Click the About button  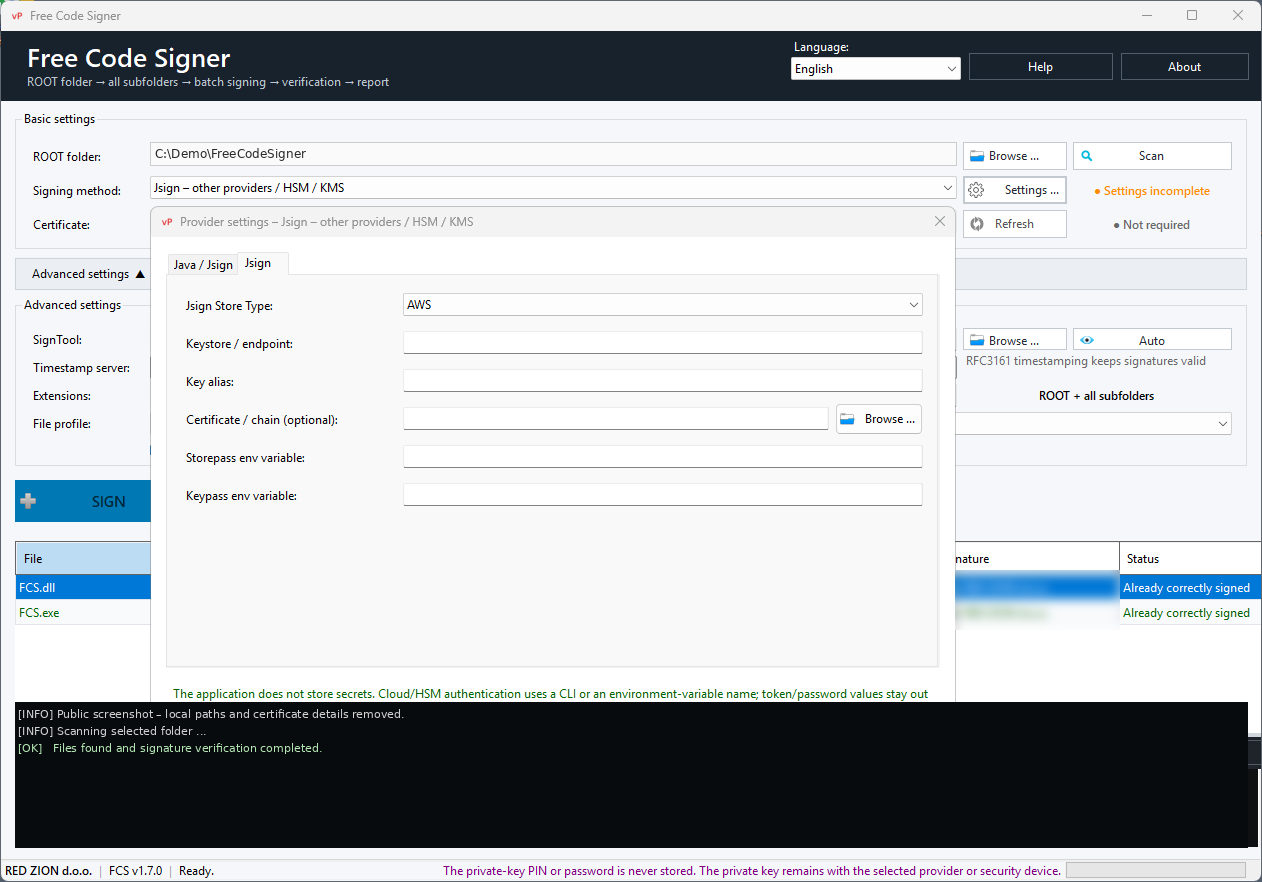pyautogui.click(x=1184, y=67)
